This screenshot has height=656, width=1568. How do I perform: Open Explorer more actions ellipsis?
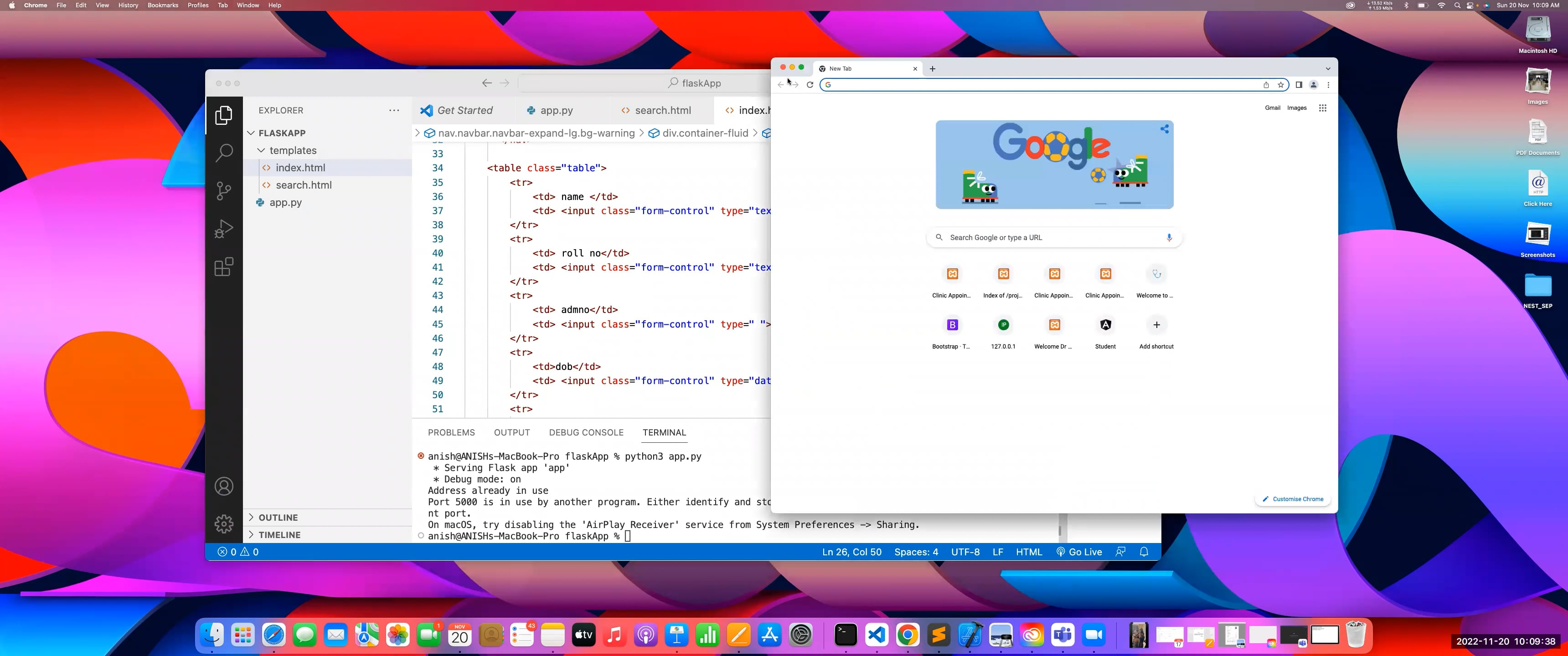coord(394,110)
